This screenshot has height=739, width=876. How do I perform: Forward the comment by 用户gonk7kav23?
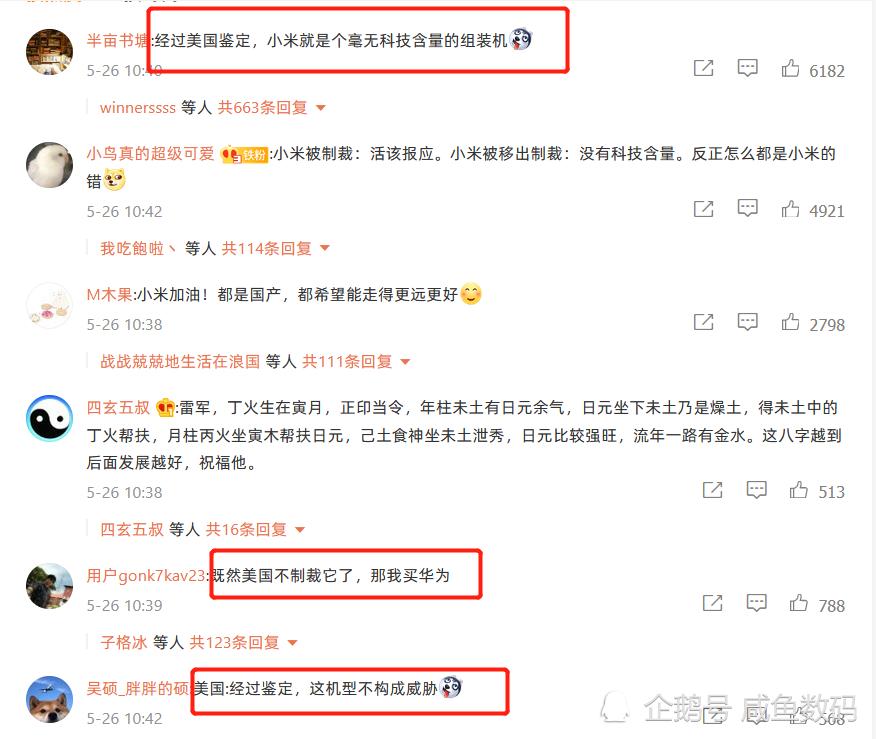[712, 603]
